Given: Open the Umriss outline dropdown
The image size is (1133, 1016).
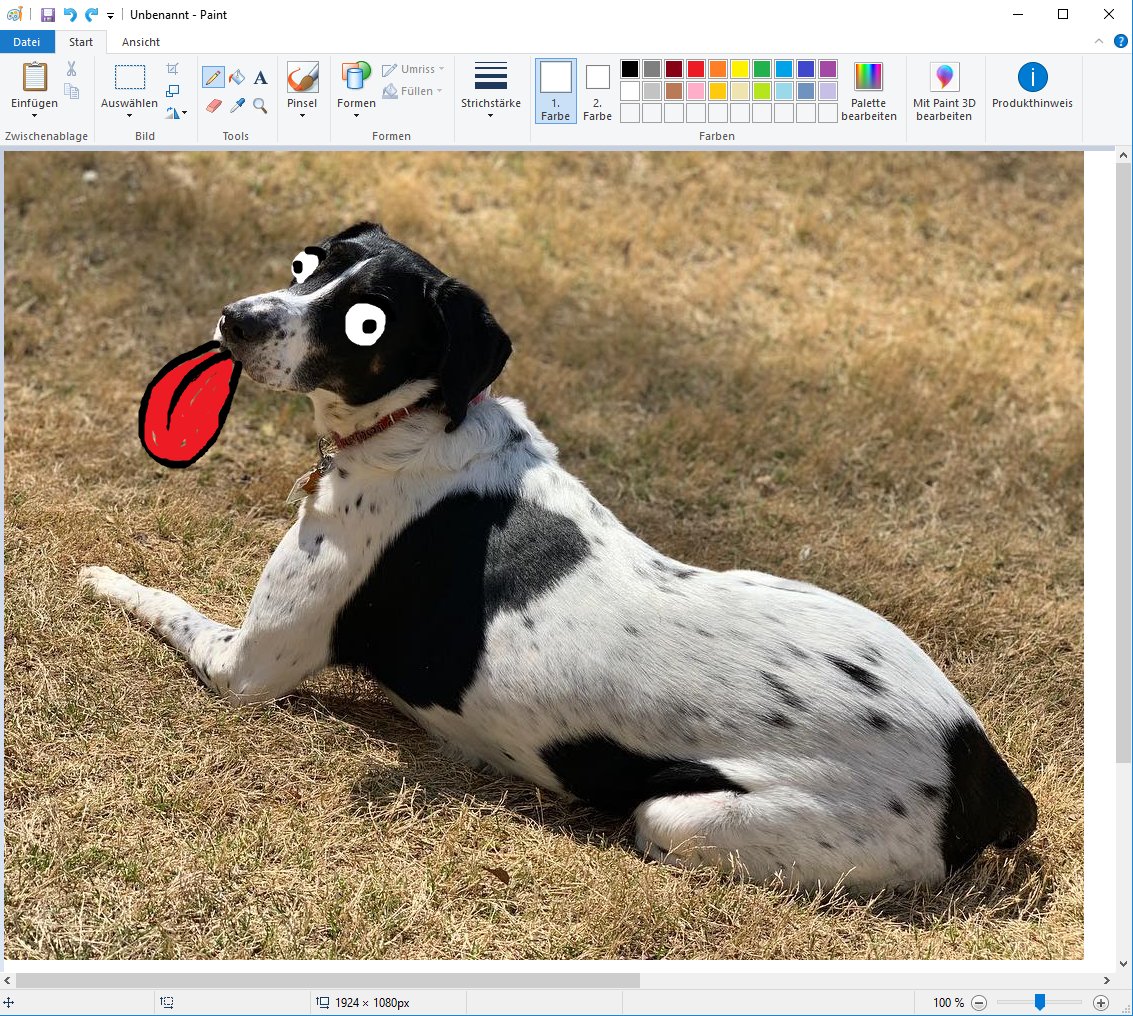Looking at the screenshot, I should pos(413,69).
